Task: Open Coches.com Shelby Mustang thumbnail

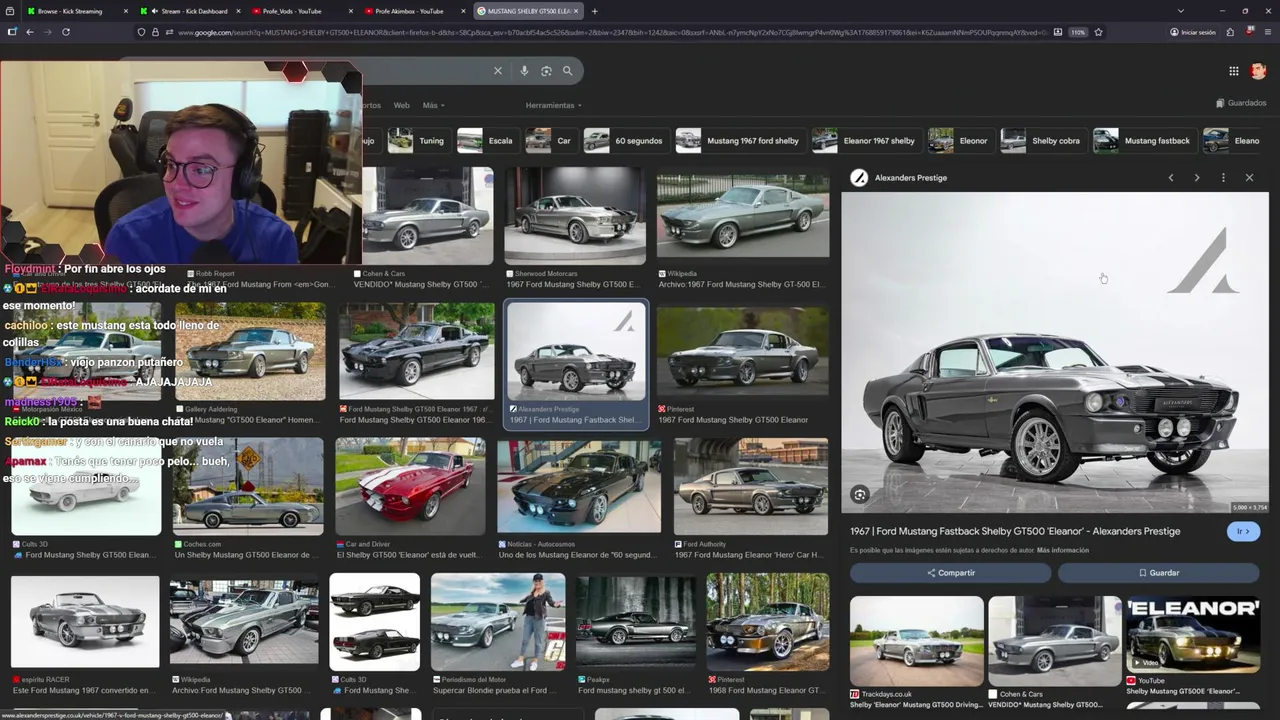Action: pyautogui.click(x=248, y=486)
